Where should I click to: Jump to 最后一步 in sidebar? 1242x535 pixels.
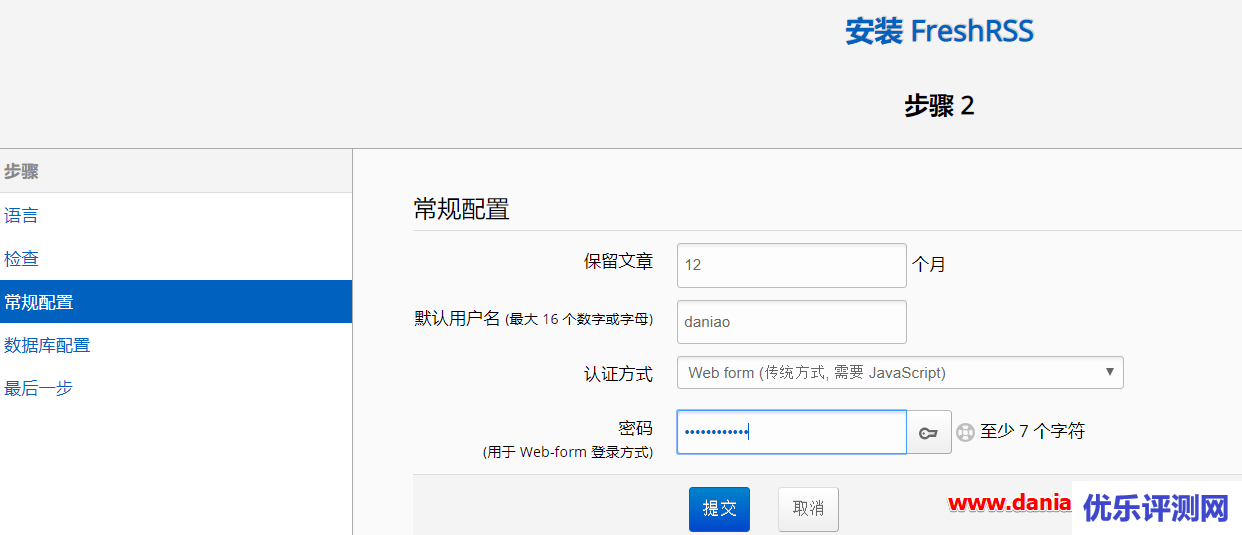pyautogui.click(x=38, y=388)
